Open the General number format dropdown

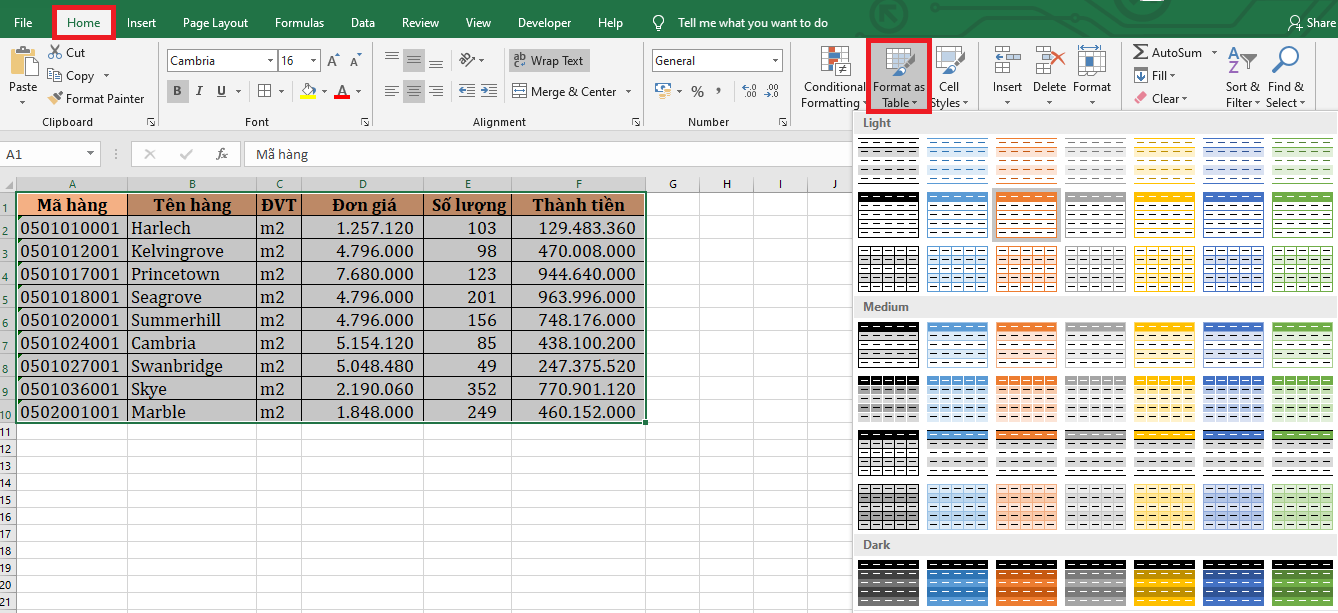pos(775,61)
